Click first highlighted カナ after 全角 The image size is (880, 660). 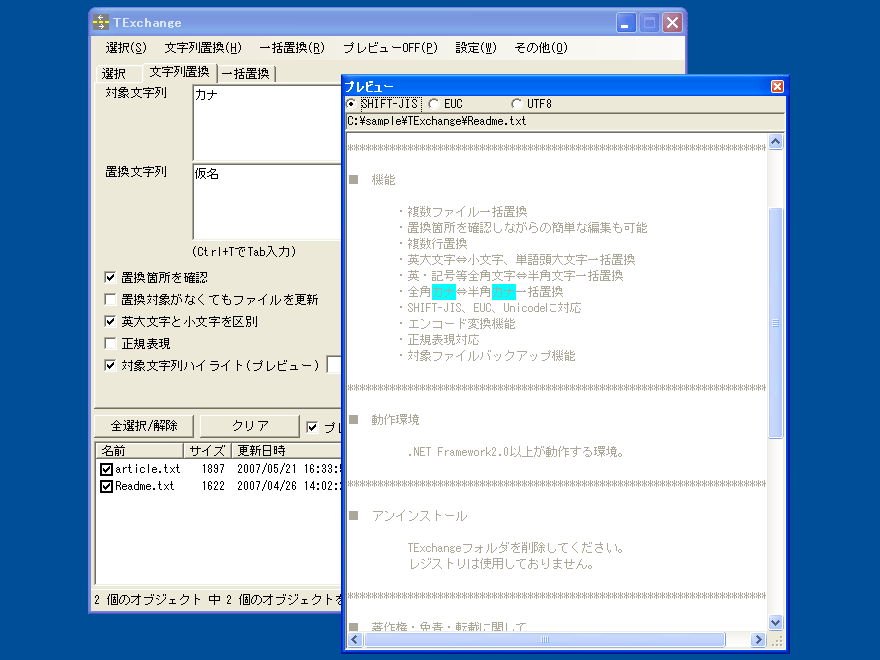click(443, 292)
